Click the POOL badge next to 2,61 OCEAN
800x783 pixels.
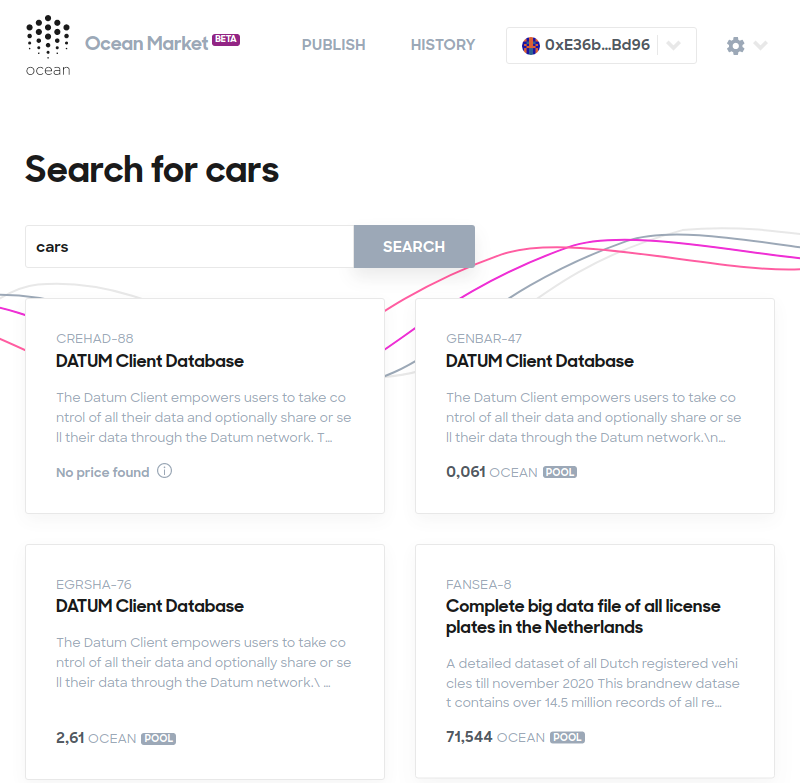[158, 739]
